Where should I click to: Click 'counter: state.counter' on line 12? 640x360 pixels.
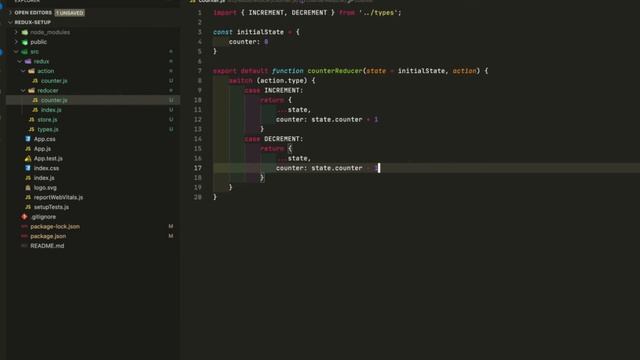pos(319,120)
